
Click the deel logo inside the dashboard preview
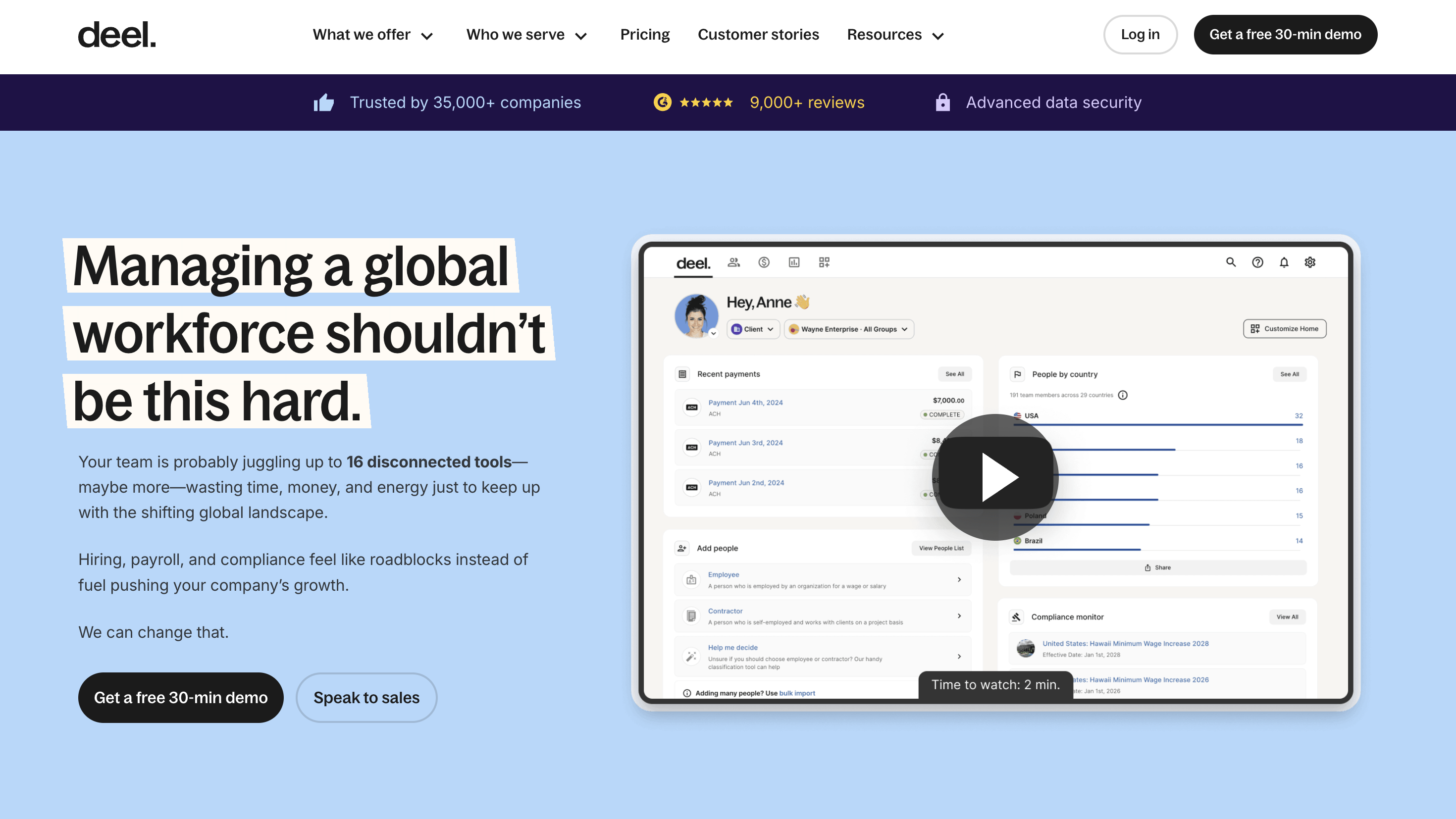pyautogui.click(x=693, y=263)
